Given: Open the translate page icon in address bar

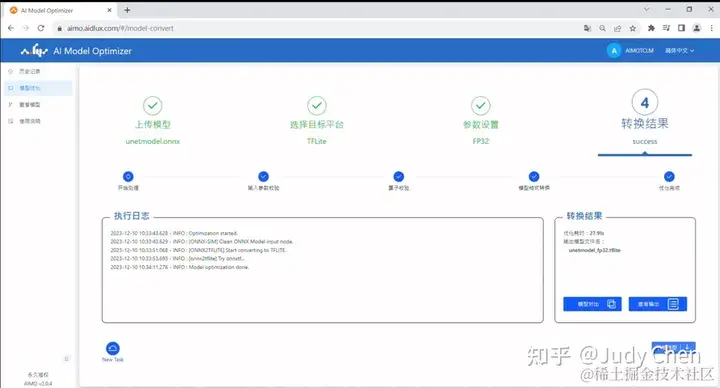Looking at the screenshot, I should (587, 28).
